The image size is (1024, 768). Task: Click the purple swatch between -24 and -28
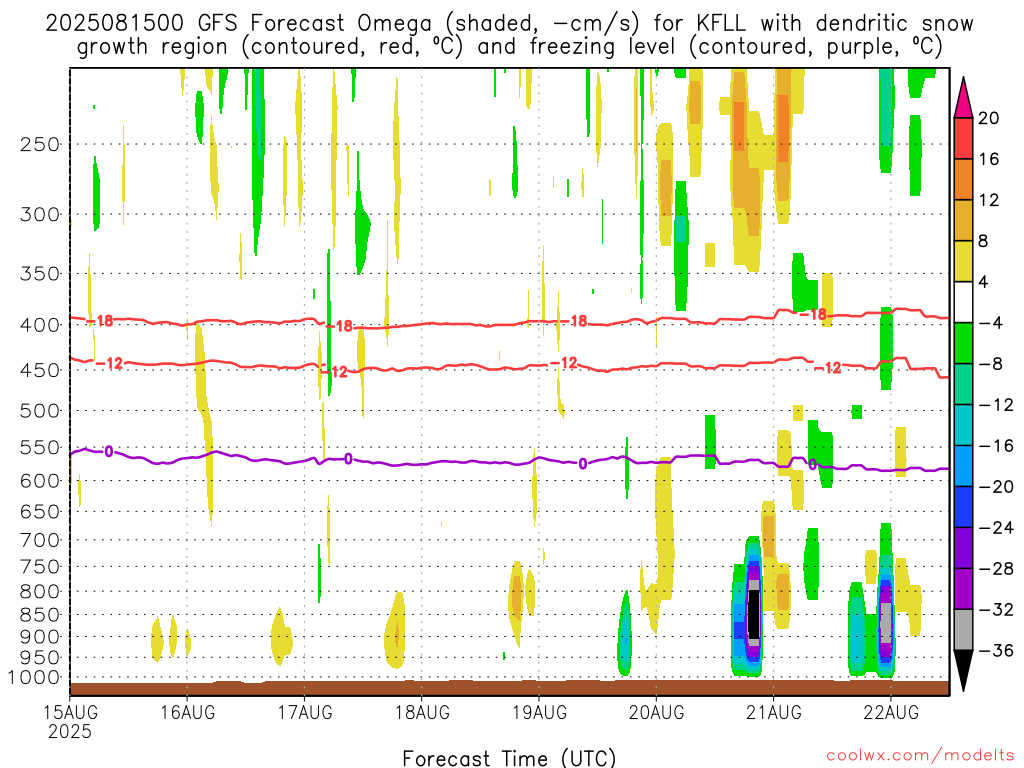click(963, 548)
